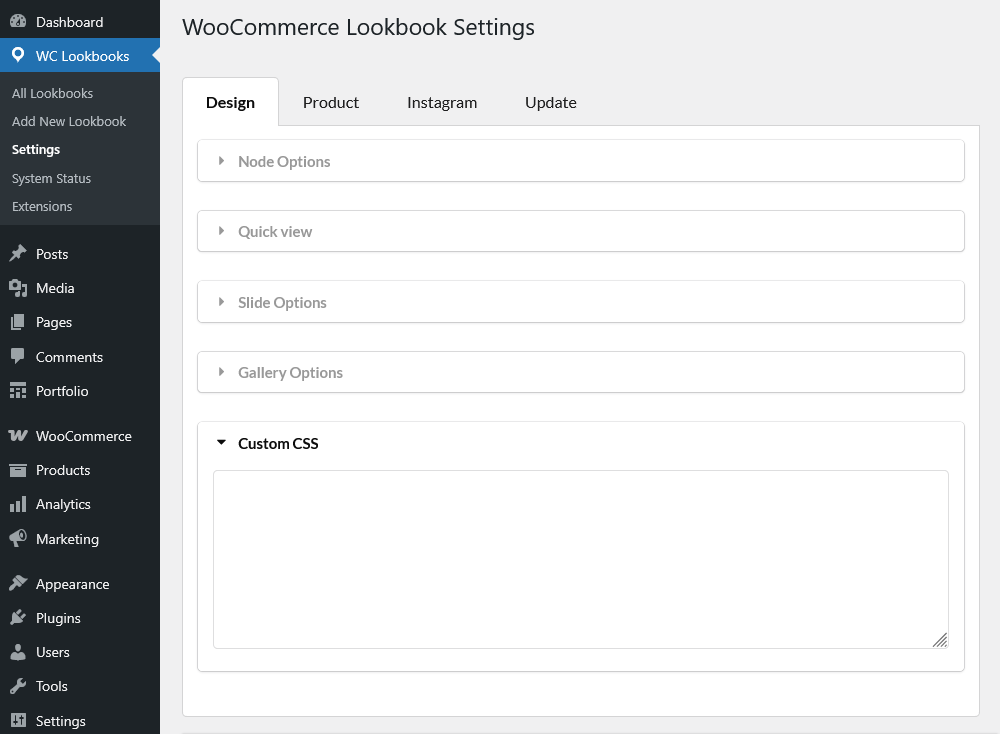This screenshot has width=1000, height=734.
Task: Switch to the Product tab
Action: pos(330,102)
